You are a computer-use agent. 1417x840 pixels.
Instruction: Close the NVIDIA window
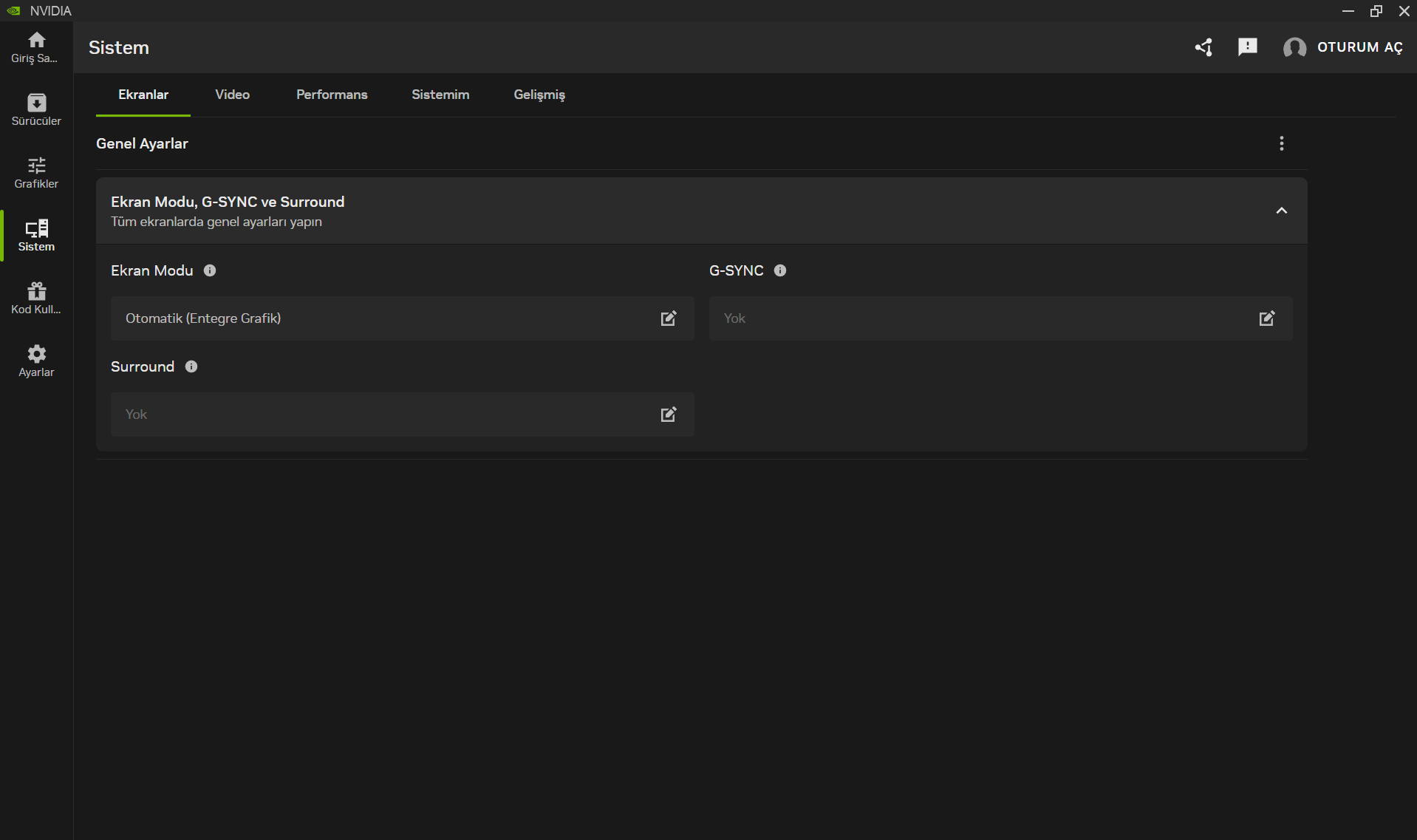pos(1404,11)
